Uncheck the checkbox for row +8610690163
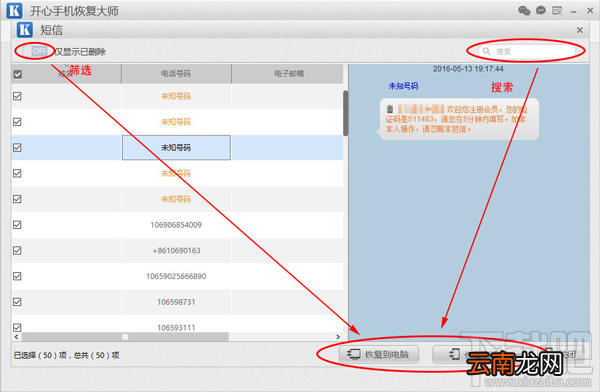The width and height of the screenshot is (600, 392). pyautogui.click(x=17, y=250)
